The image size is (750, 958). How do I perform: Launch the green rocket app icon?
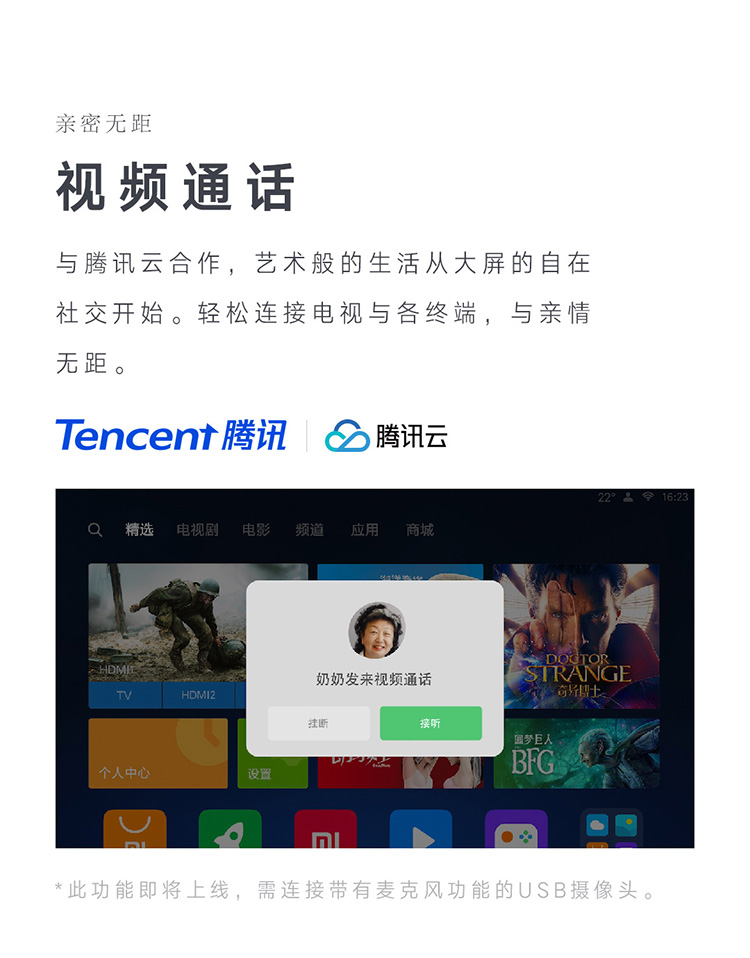pyautogui.click(x=230, y=829)
